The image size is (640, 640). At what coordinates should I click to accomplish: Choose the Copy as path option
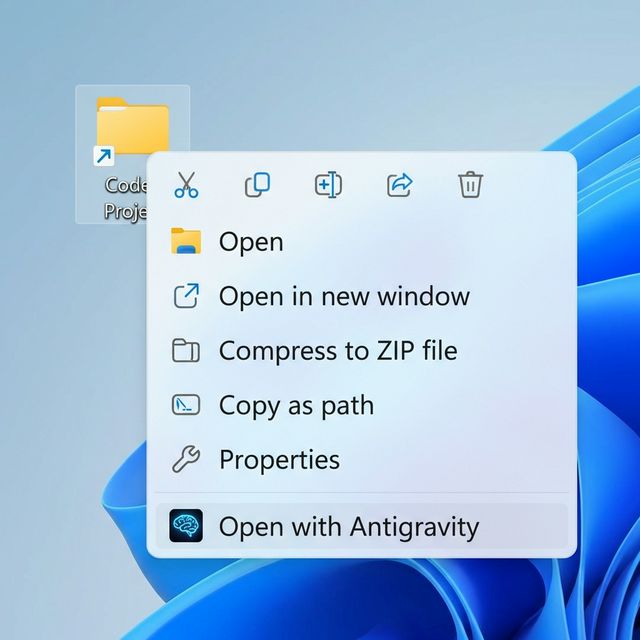click(x=296, y=405)
